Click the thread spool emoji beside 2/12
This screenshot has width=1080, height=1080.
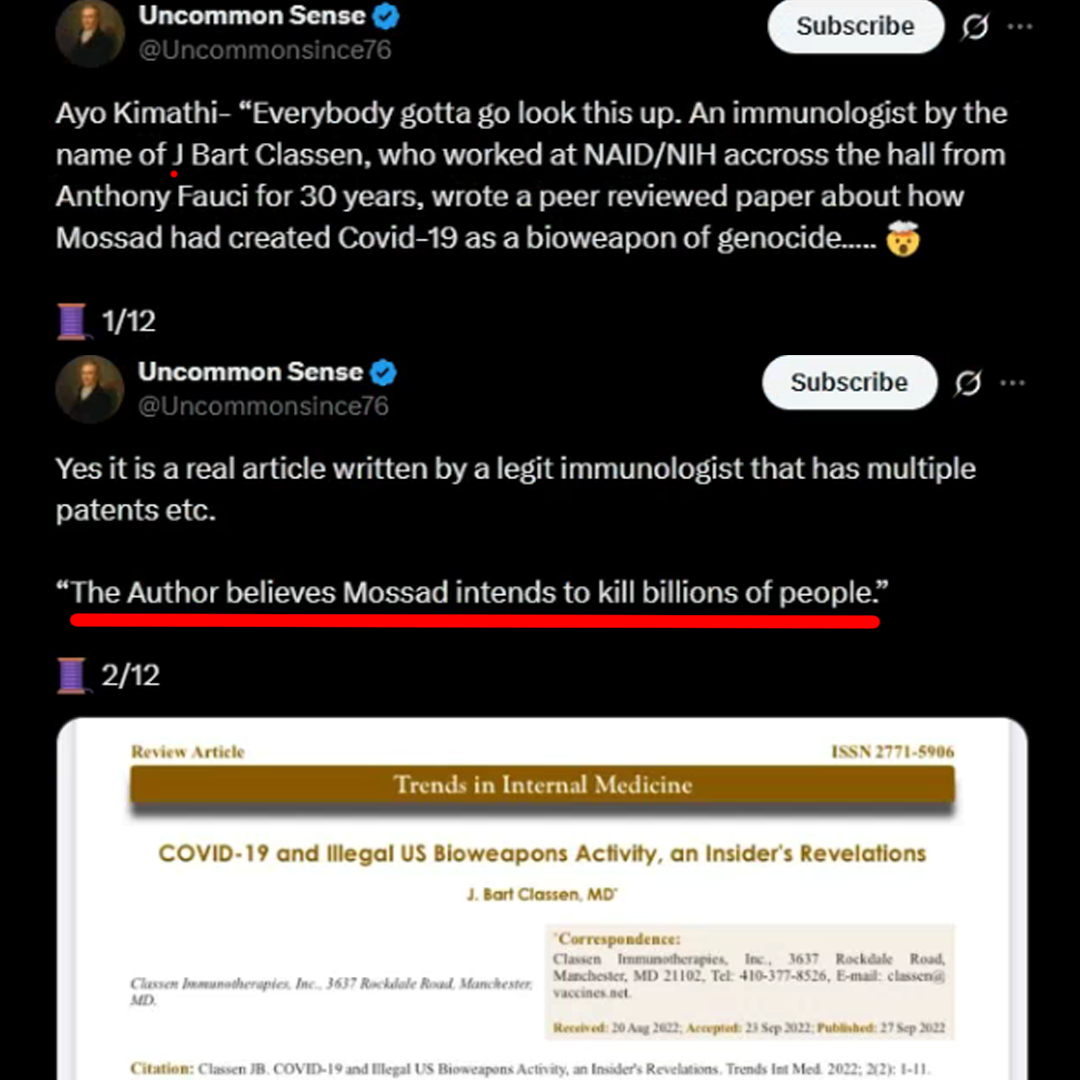click(72, 676)
